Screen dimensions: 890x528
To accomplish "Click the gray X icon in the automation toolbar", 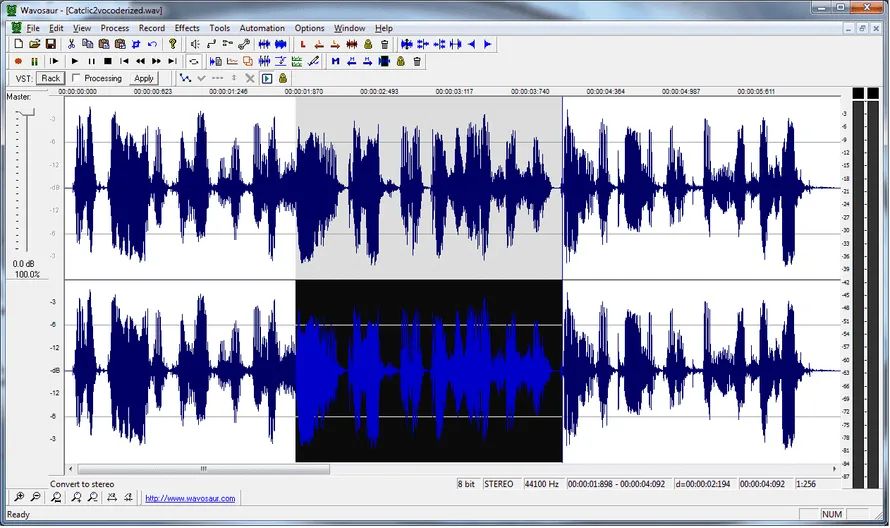I will tap(250, 78).
